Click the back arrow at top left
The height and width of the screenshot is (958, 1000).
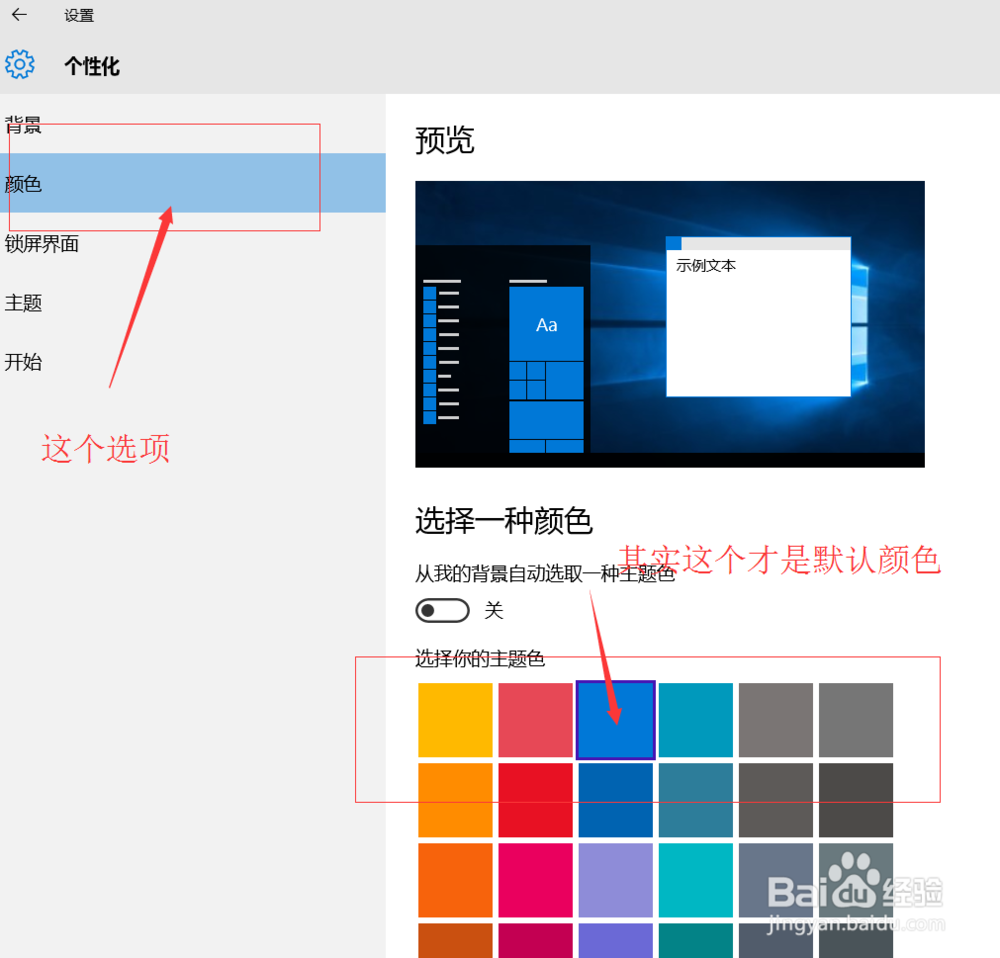coord(17,15)
